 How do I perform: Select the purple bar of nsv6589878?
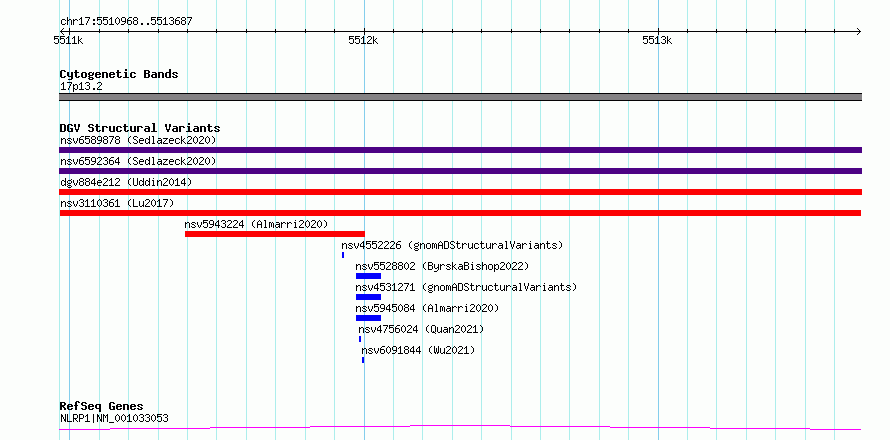tap(460, 150)
